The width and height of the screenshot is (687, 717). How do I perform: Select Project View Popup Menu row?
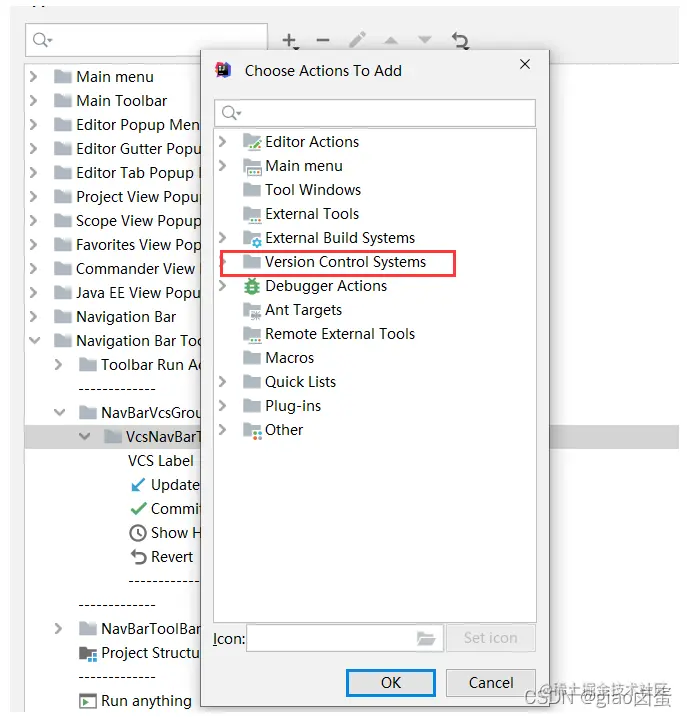tap(137, 197)
